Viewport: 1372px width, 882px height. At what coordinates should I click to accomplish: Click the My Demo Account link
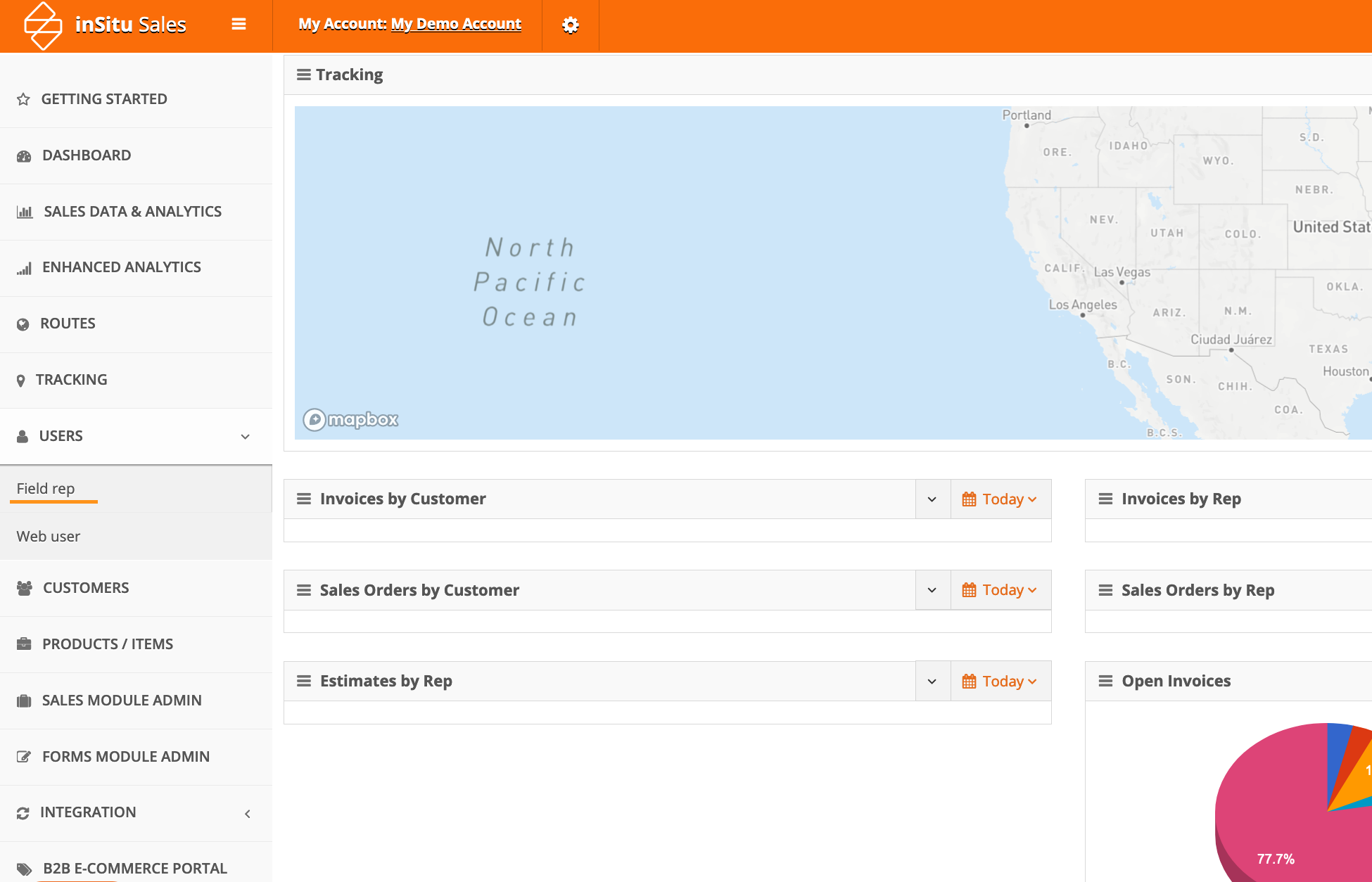point(456,24)
